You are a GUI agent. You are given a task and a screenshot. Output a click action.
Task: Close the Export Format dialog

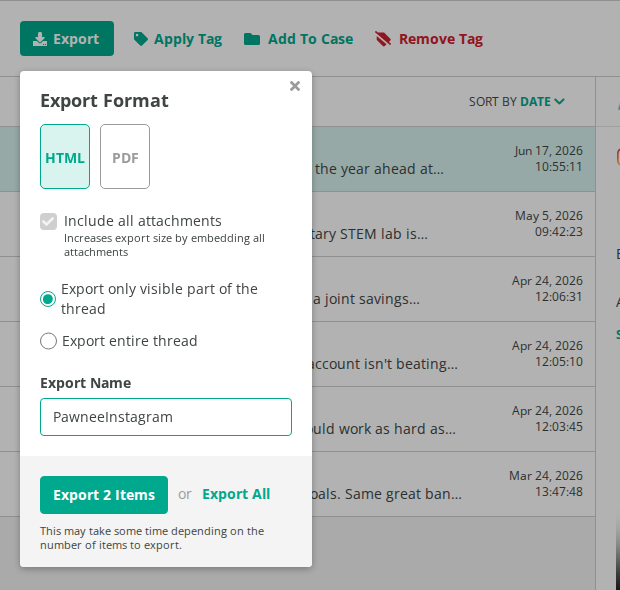295,86
